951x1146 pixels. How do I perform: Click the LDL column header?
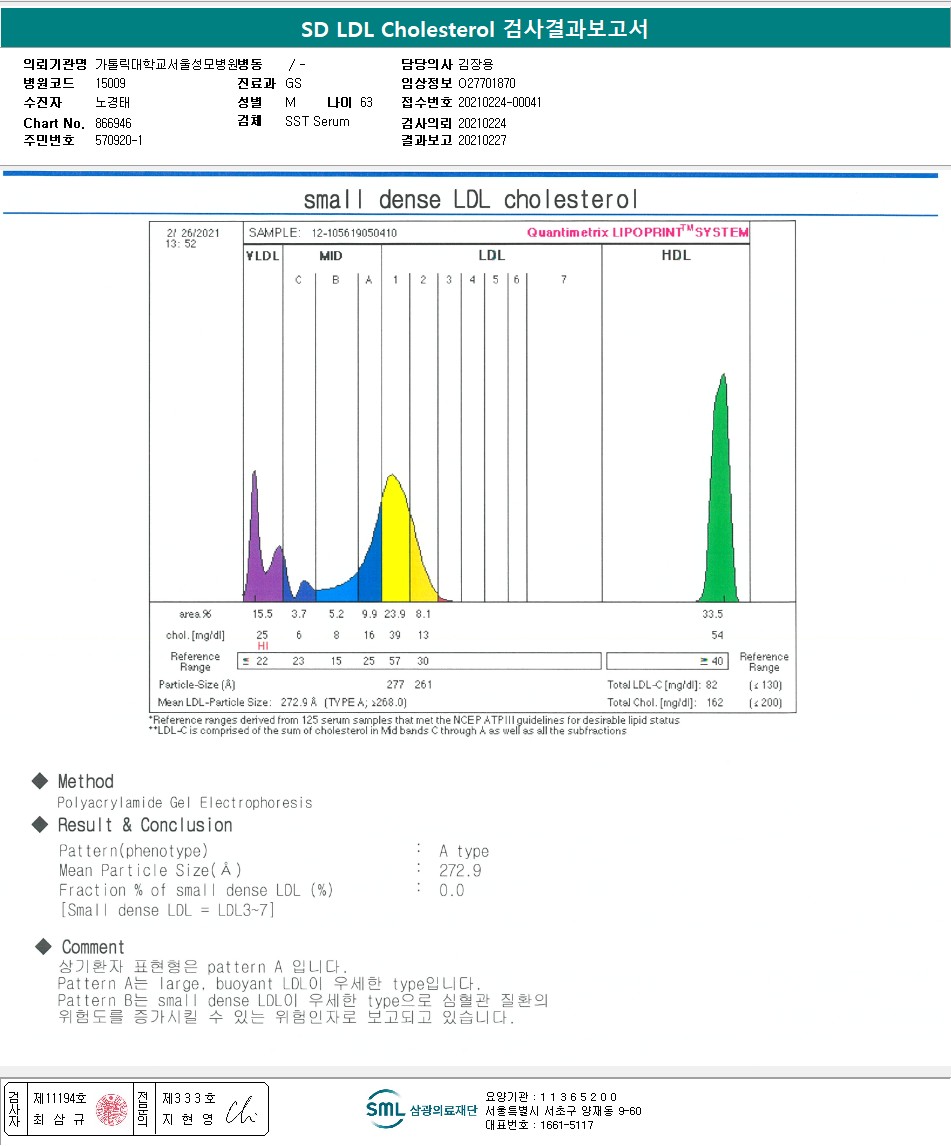click(491, 255)
